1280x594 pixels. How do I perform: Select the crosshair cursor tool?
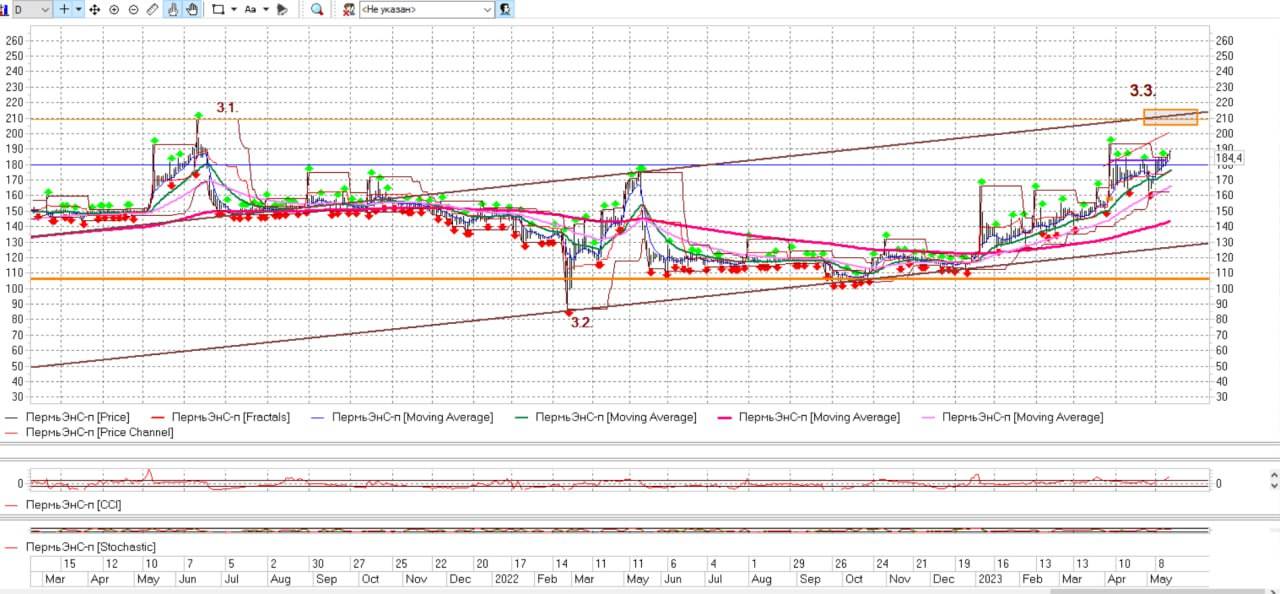pos(65,9)
